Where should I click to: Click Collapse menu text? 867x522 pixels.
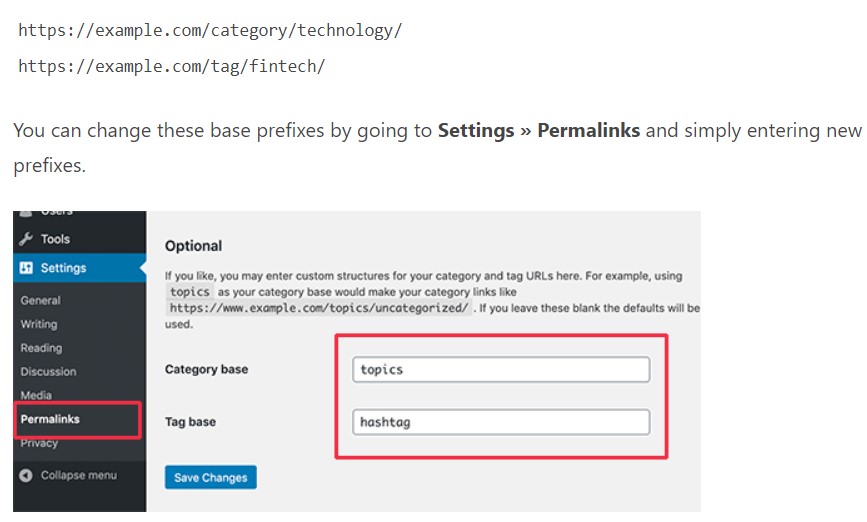coord(79,475)
